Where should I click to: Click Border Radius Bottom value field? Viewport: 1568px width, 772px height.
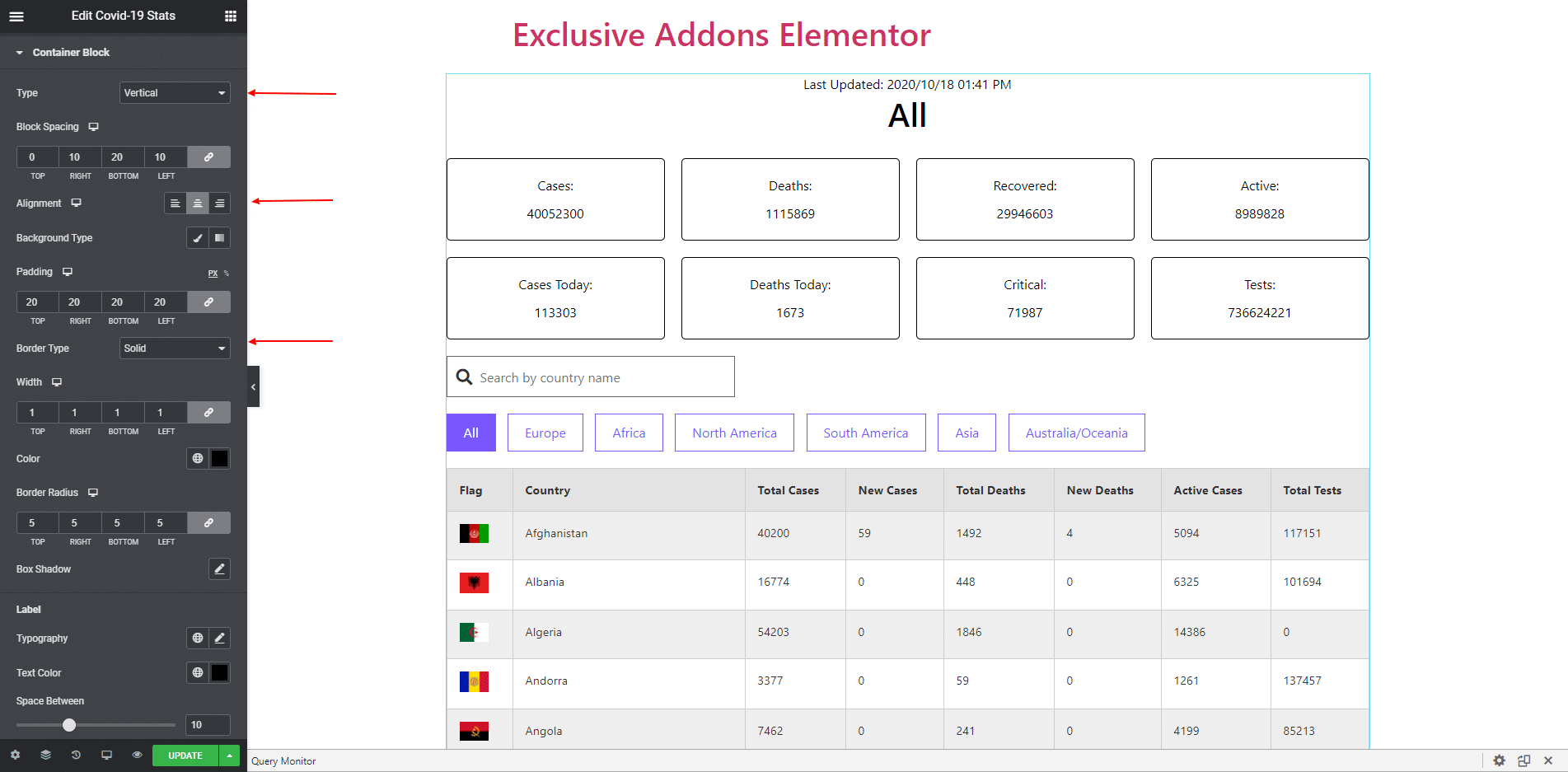click(124, 523)
